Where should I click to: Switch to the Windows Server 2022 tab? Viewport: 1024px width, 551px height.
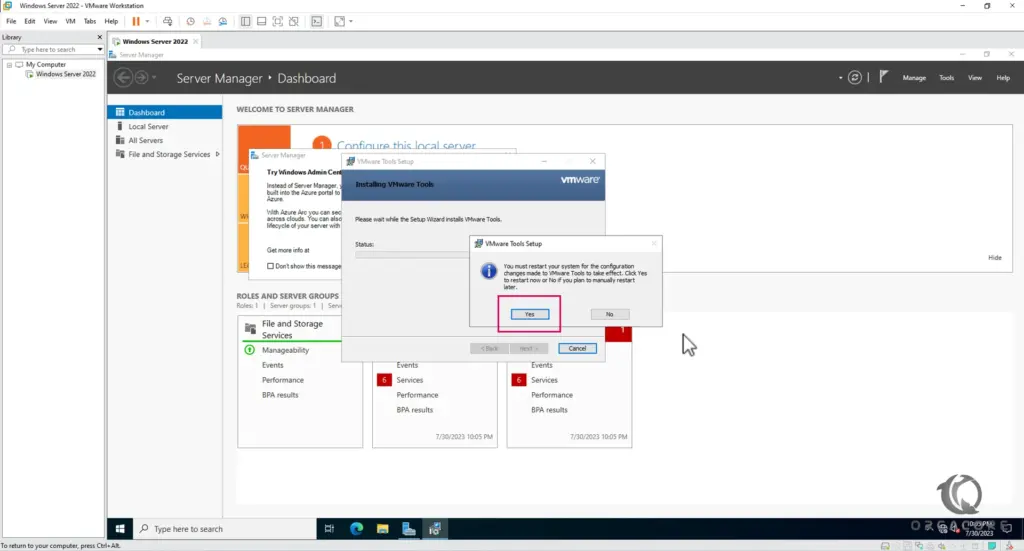(x=155, y=41)
